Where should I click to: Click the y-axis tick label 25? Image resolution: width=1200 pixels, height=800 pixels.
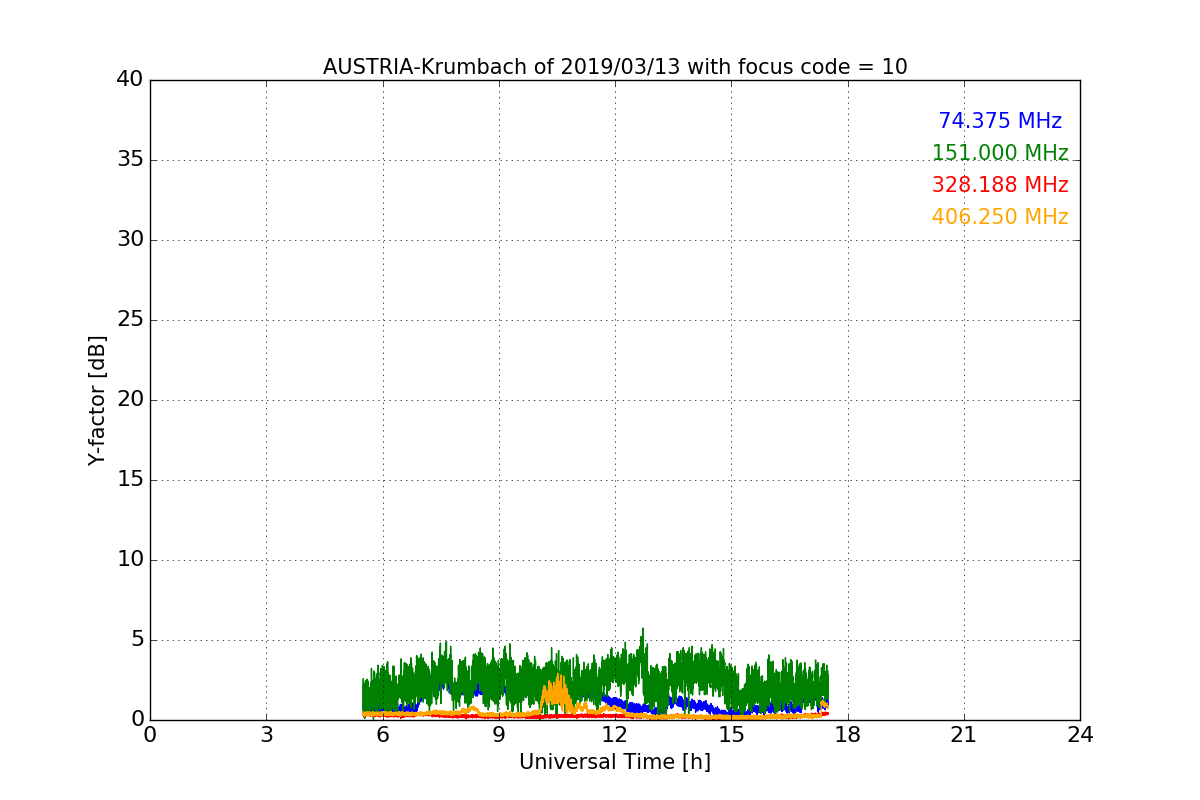pos(130,320)
